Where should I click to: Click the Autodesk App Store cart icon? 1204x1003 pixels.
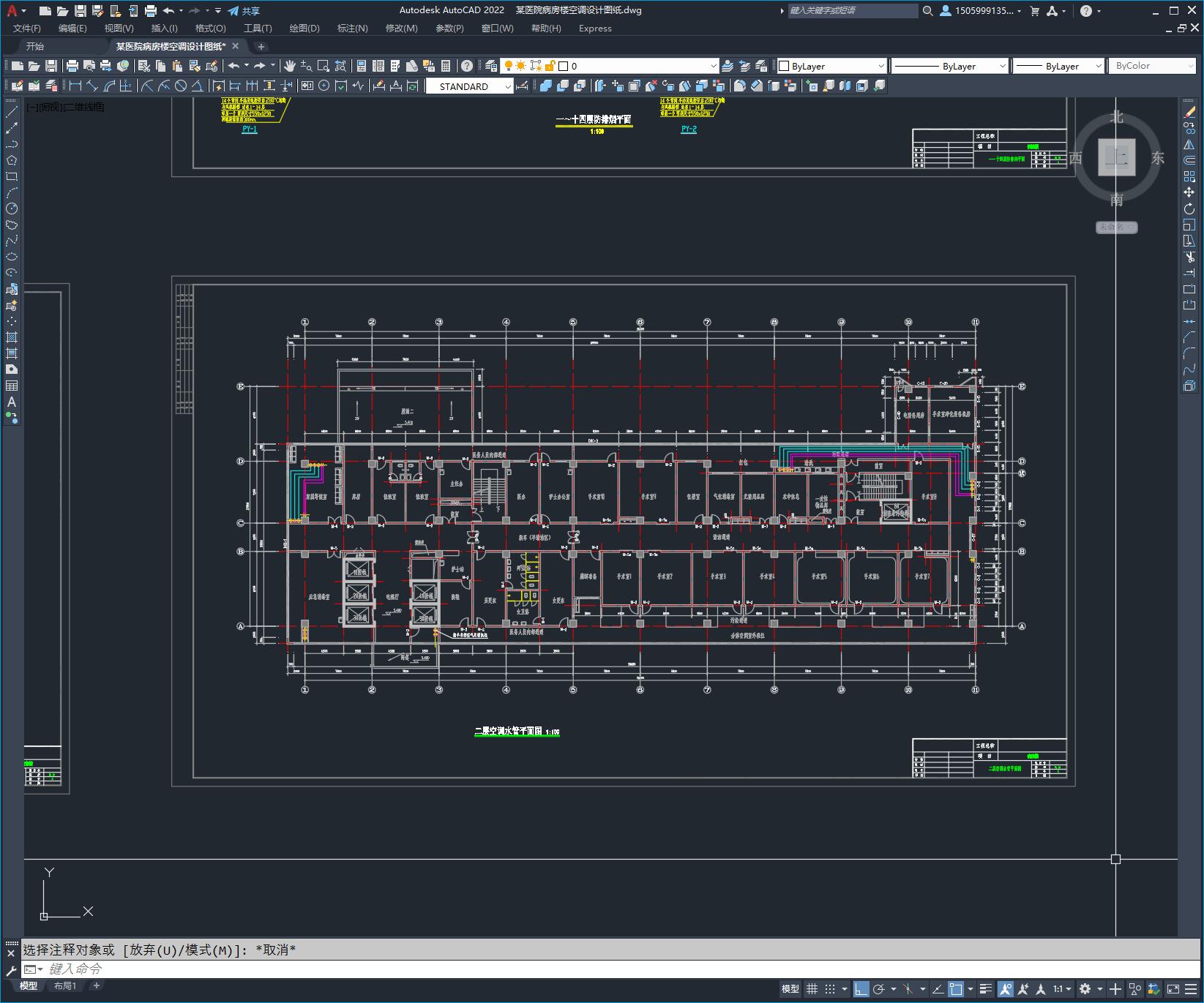coord(1034,11)
